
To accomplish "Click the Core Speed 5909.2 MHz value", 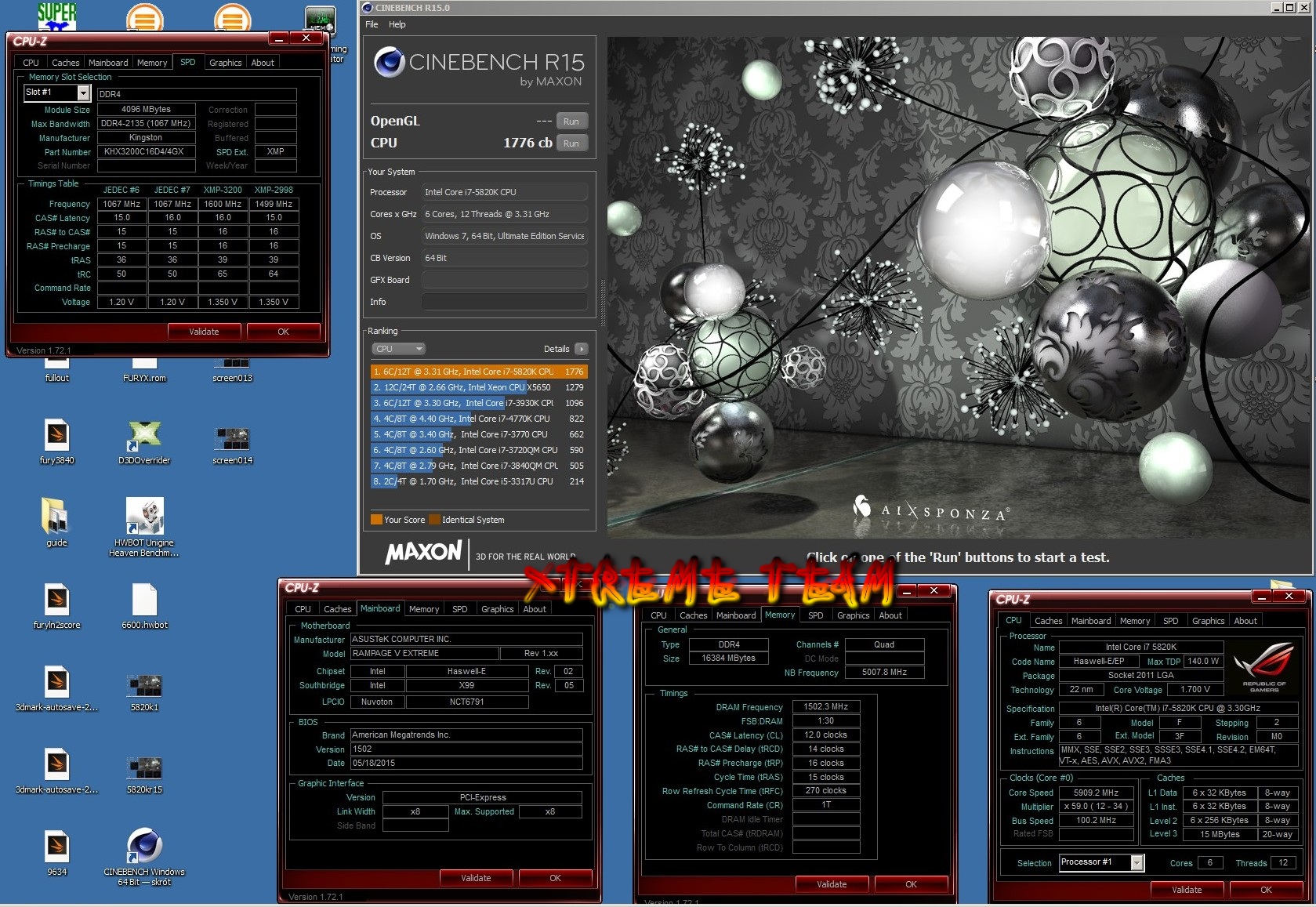I will [x=1096, y=793].
